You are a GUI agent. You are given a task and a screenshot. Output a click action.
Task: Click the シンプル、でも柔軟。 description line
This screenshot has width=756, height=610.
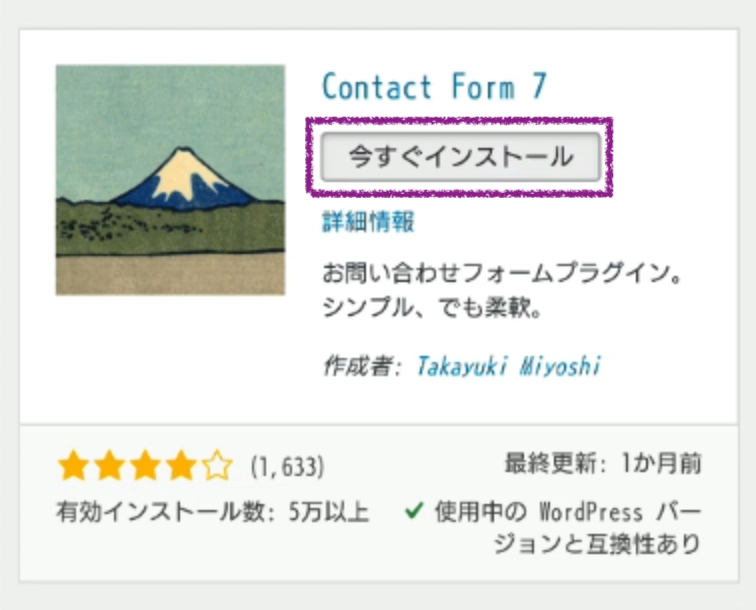click(x=432, y=309)
